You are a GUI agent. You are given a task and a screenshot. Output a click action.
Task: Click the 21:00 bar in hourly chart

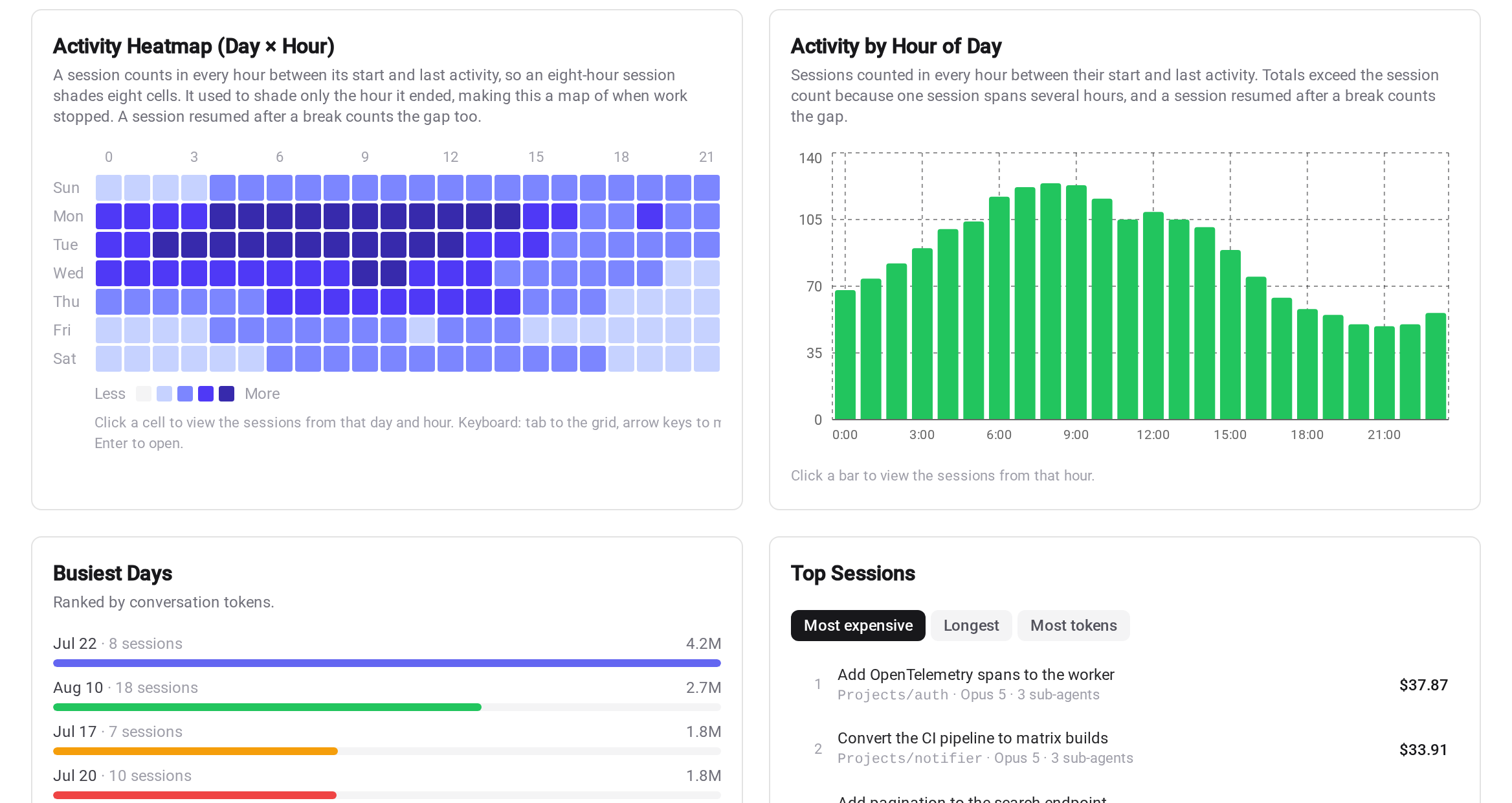click(1384, 373)
